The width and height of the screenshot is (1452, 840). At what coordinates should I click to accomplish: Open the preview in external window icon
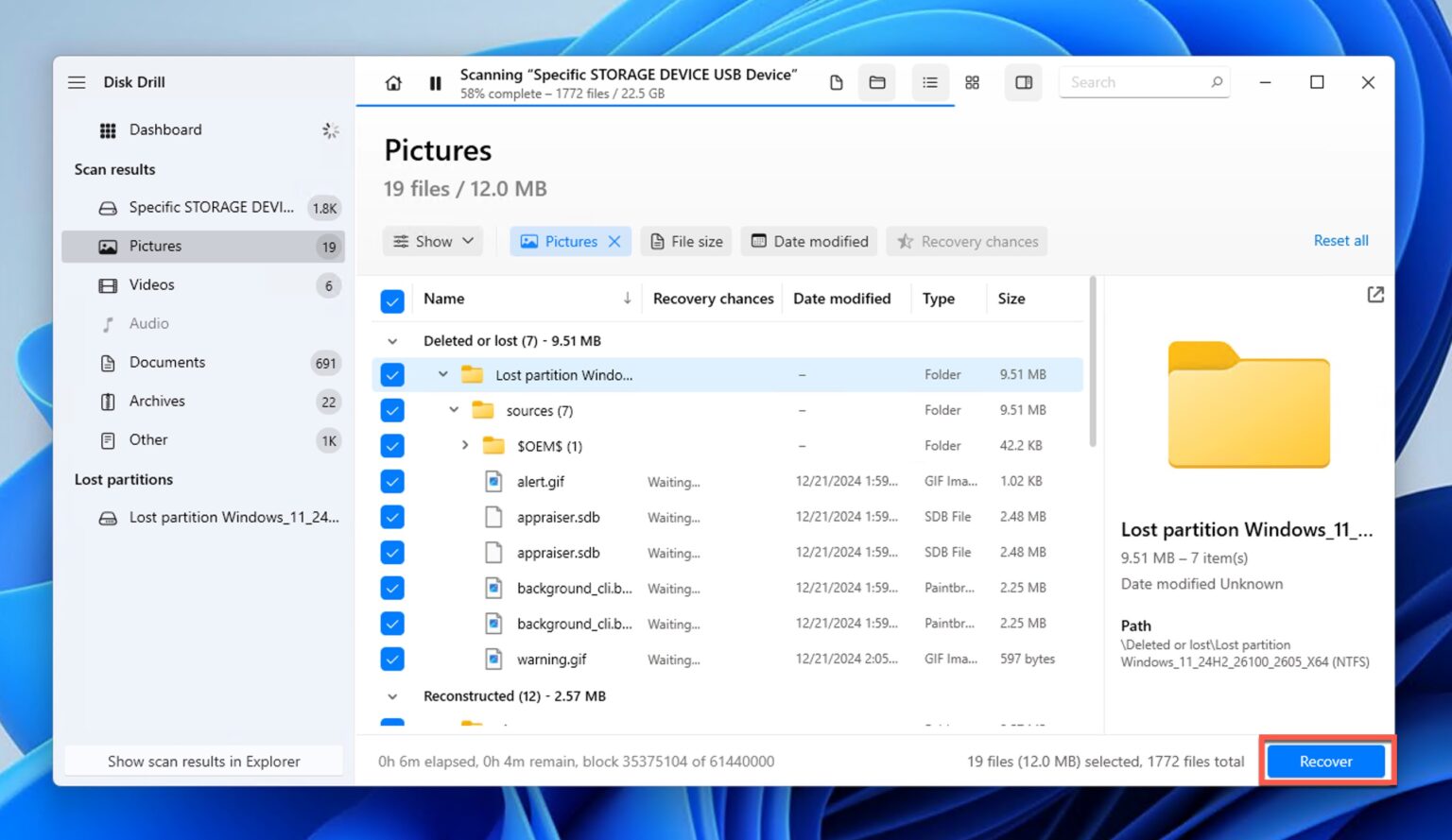(x=1375, y=294)
